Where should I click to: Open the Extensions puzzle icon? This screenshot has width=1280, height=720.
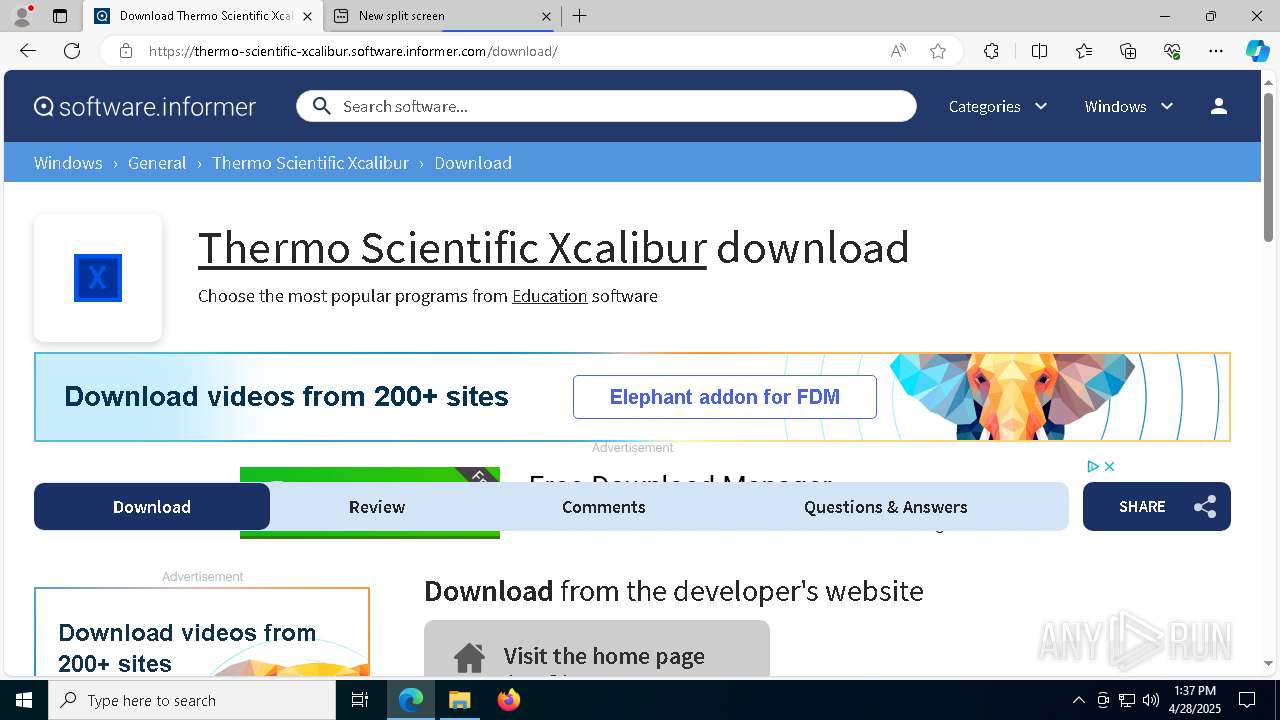991,51
